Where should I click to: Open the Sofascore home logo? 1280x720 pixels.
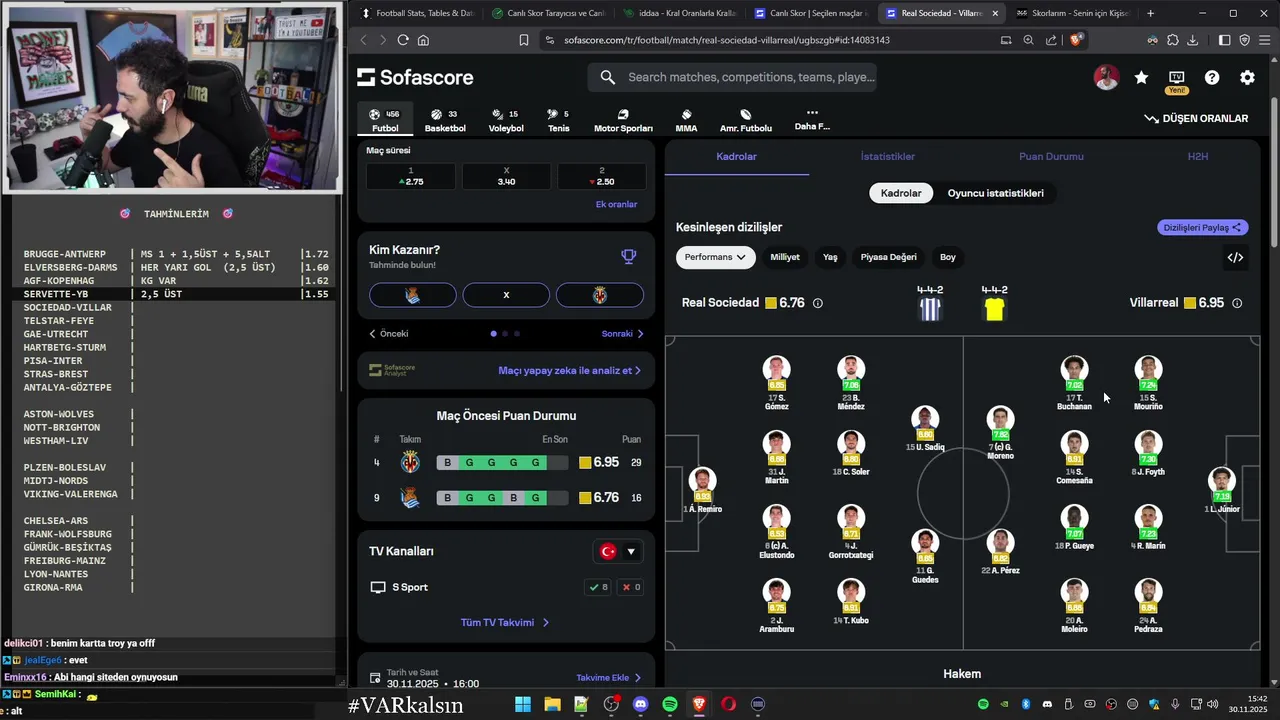click(415, 78)
